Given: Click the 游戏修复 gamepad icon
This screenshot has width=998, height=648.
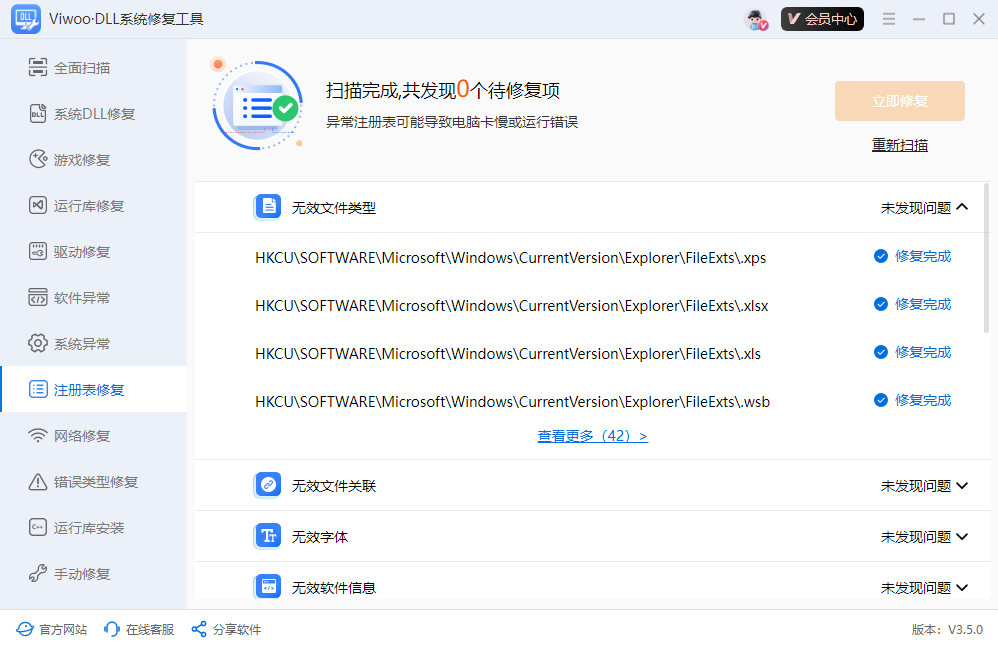Looking at the screenshot, I should point(36,159).
